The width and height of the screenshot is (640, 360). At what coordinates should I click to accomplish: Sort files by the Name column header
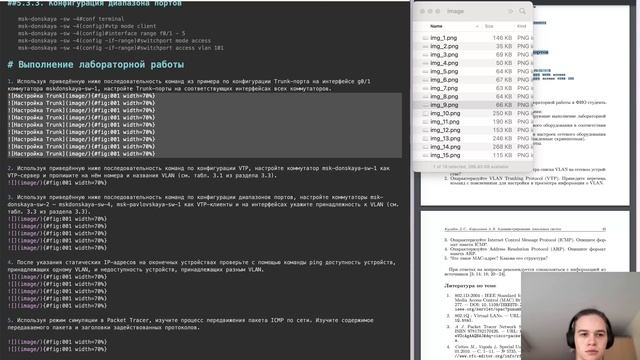pos(436,26)
